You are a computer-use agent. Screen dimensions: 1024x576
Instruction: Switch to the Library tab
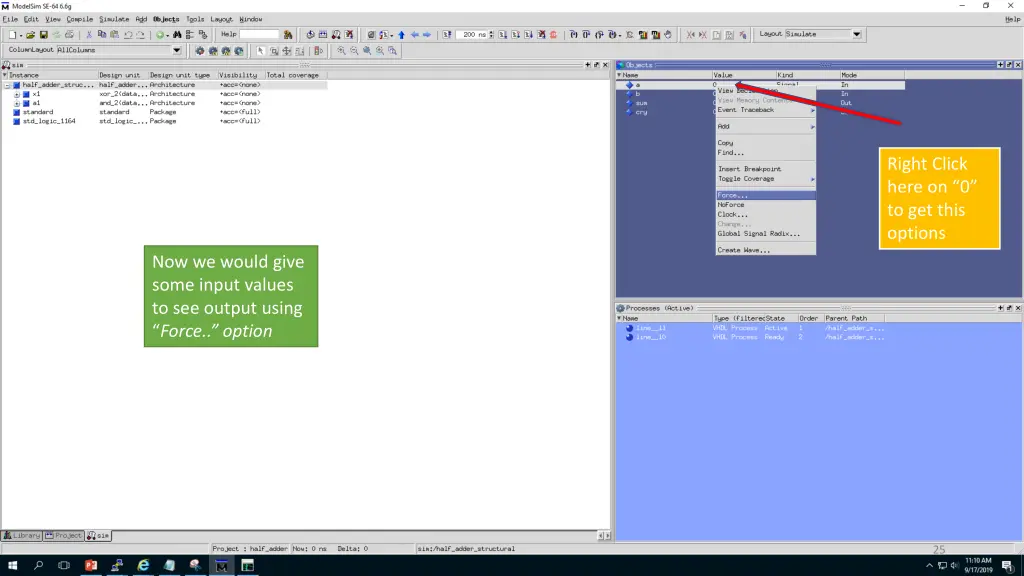pyautogui.click(x=22, y=536)
